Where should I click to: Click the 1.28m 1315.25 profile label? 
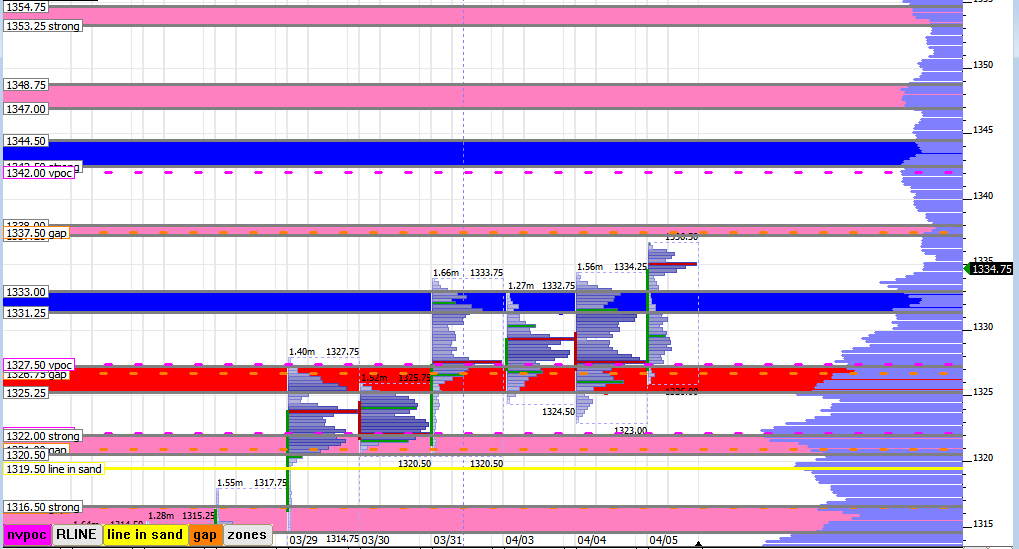(181, 516)
